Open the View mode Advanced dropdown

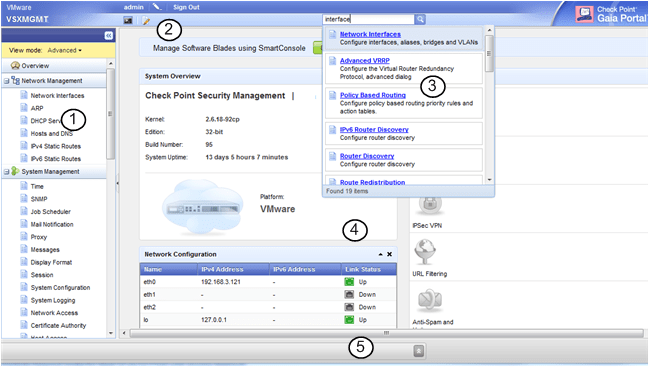(65, 50)
